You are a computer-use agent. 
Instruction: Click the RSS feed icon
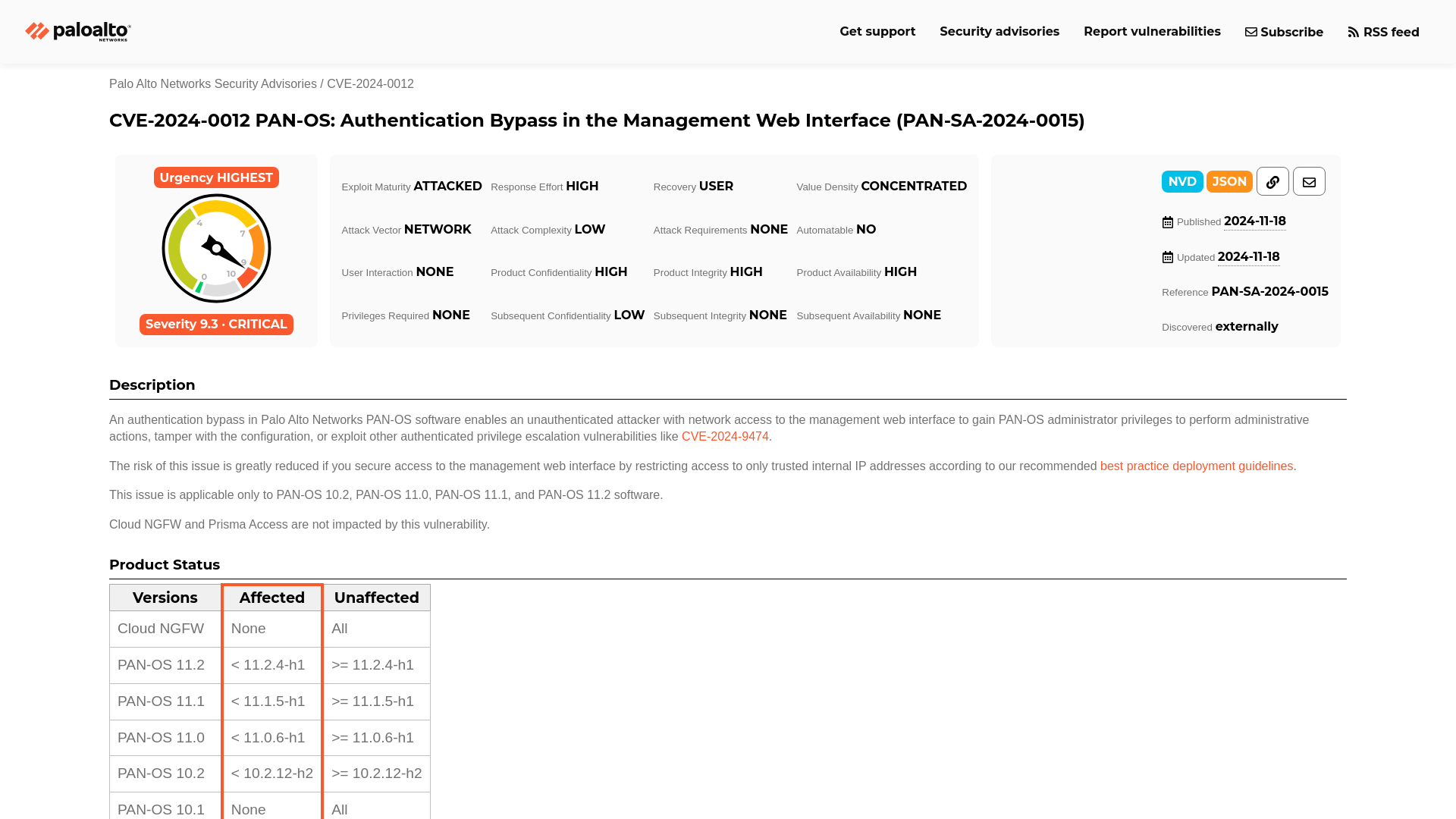[x=1354, y=32]
